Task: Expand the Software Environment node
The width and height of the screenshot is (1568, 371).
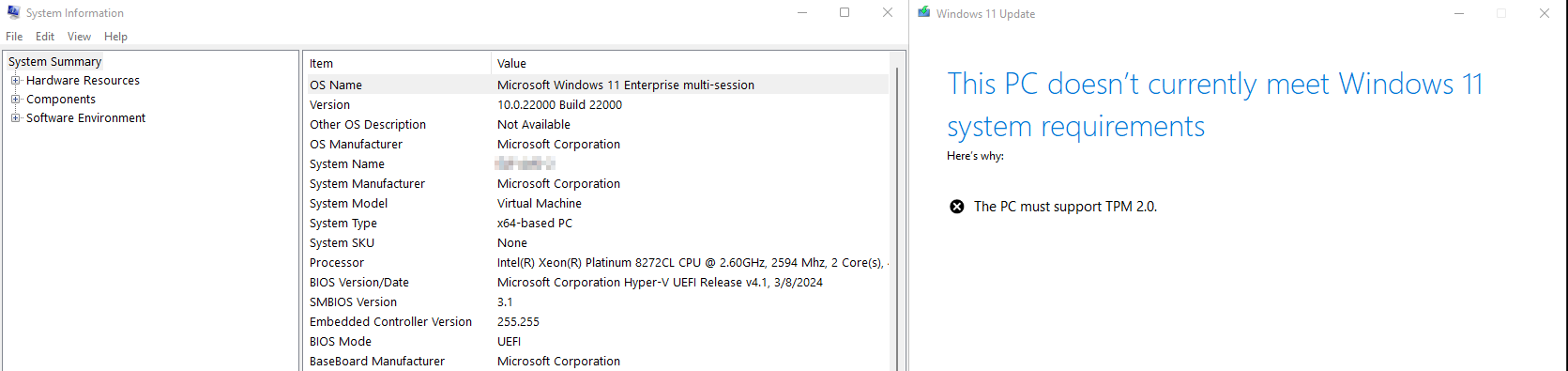Action: coord(15,118)
